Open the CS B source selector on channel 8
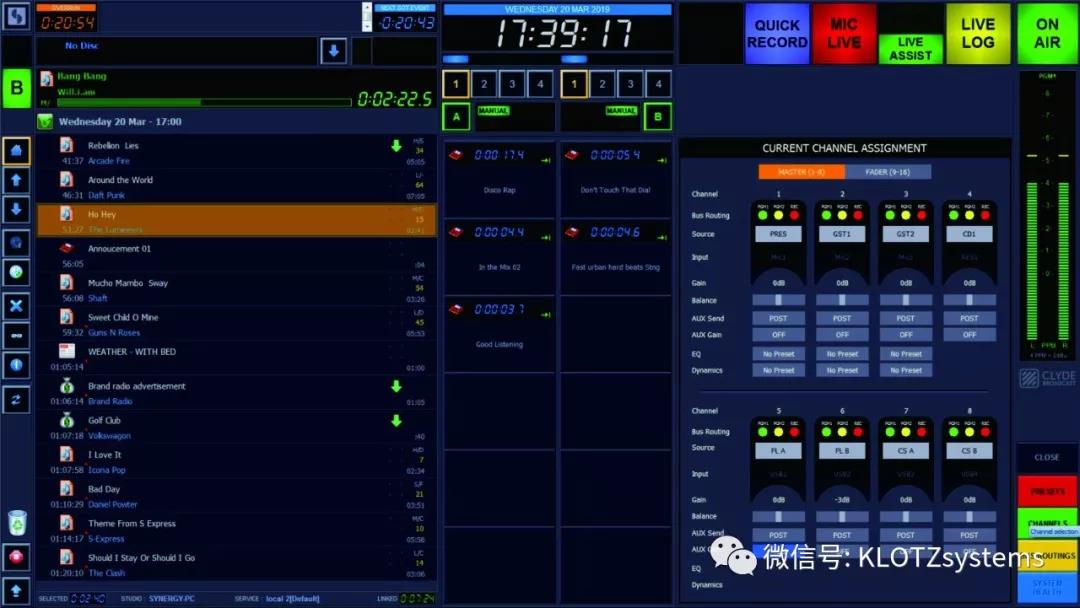 pos(969,451)
